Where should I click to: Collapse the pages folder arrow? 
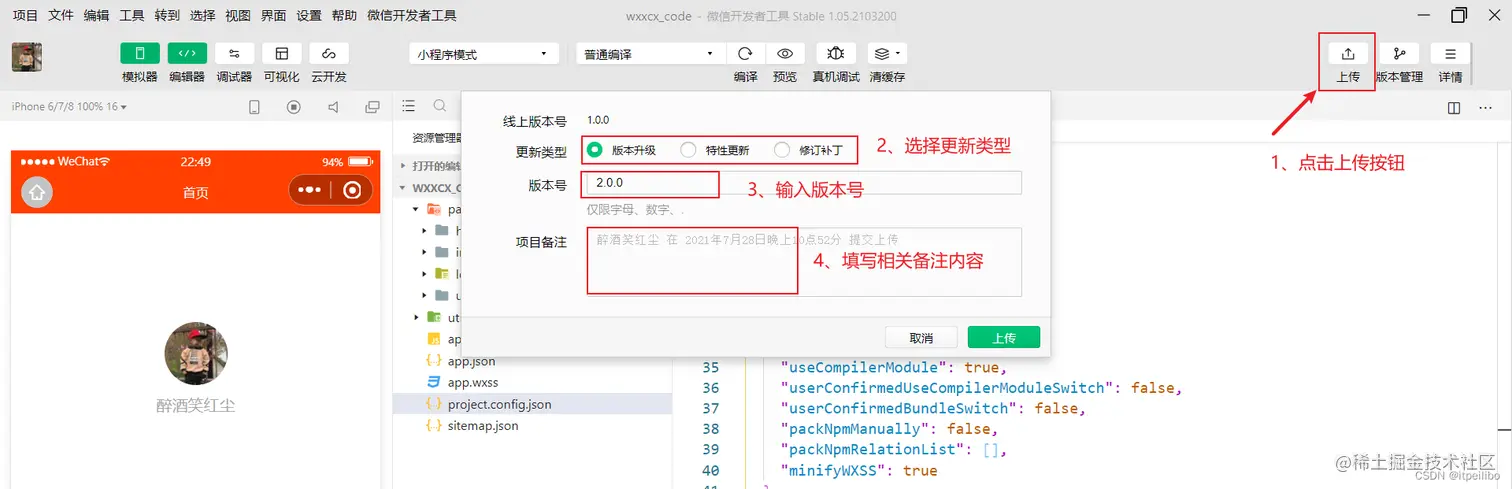[x=415, y=210]
